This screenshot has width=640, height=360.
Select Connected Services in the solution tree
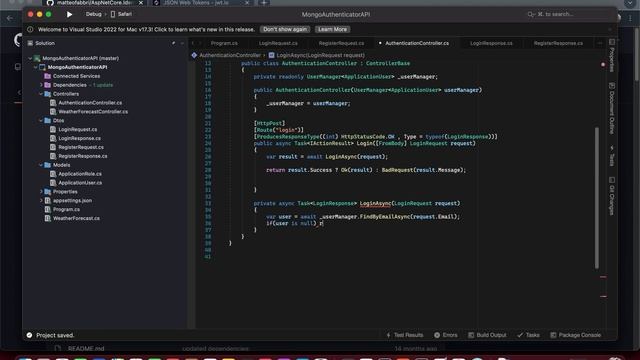point(76,76)
